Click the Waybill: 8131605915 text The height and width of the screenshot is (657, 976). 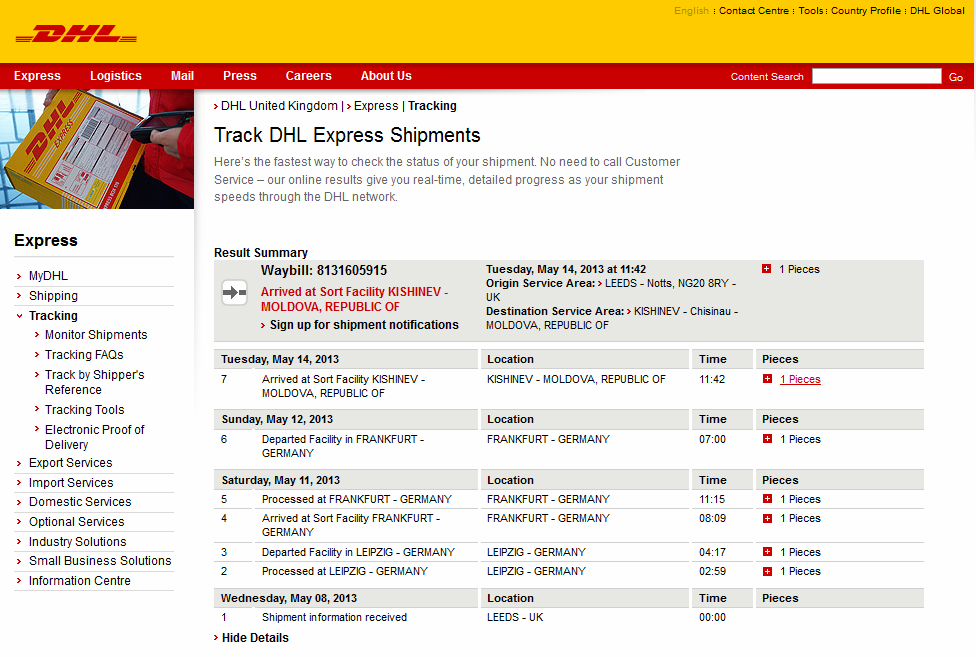[x=324, y=271]
